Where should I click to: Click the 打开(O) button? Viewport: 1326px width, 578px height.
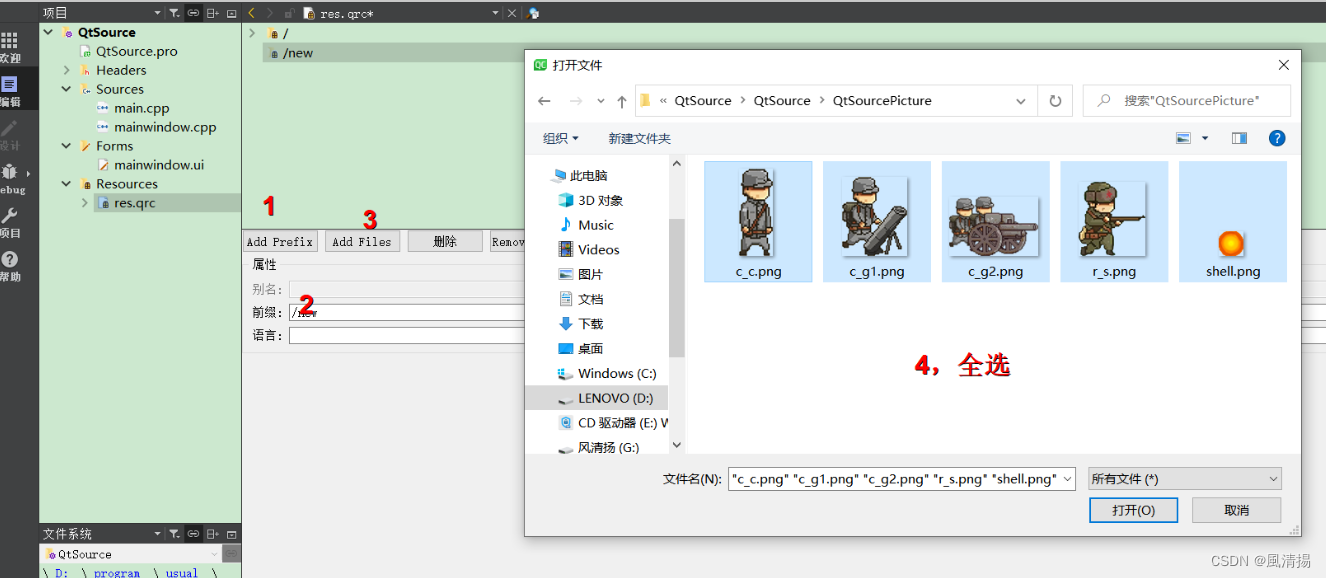pyautogui.click(x=1134, y=510)
